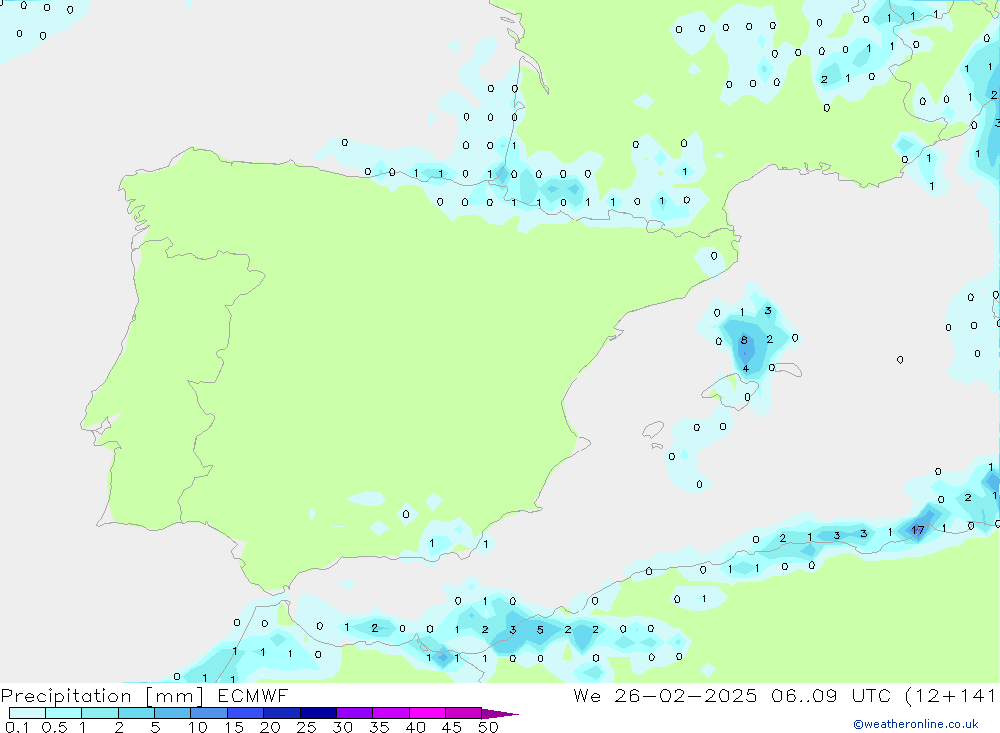Click the "Precipitation [mm]" title text

click(102, 696)
